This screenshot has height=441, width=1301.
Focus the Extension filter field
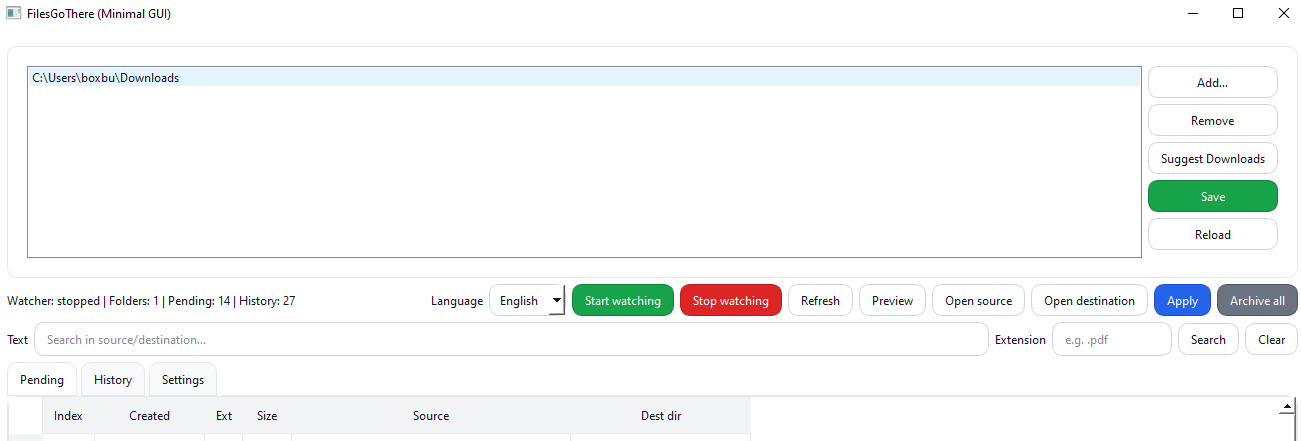click(1111, 339)
